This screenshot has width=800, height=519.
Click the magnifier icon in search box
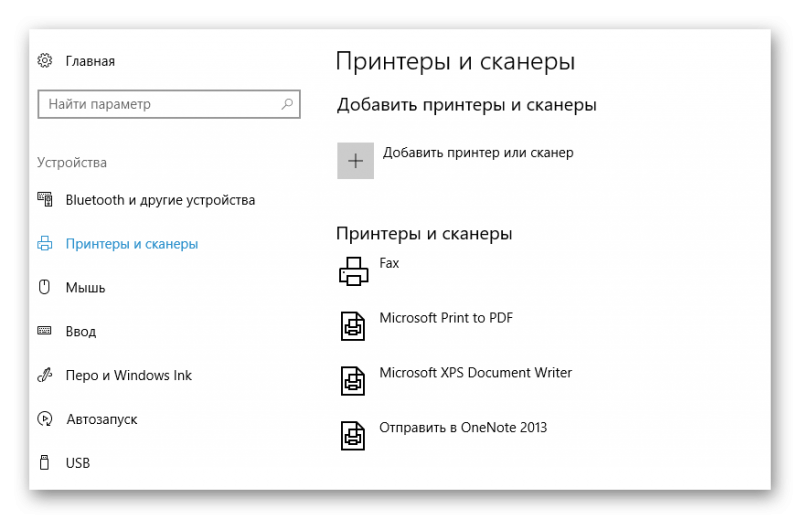287,104
